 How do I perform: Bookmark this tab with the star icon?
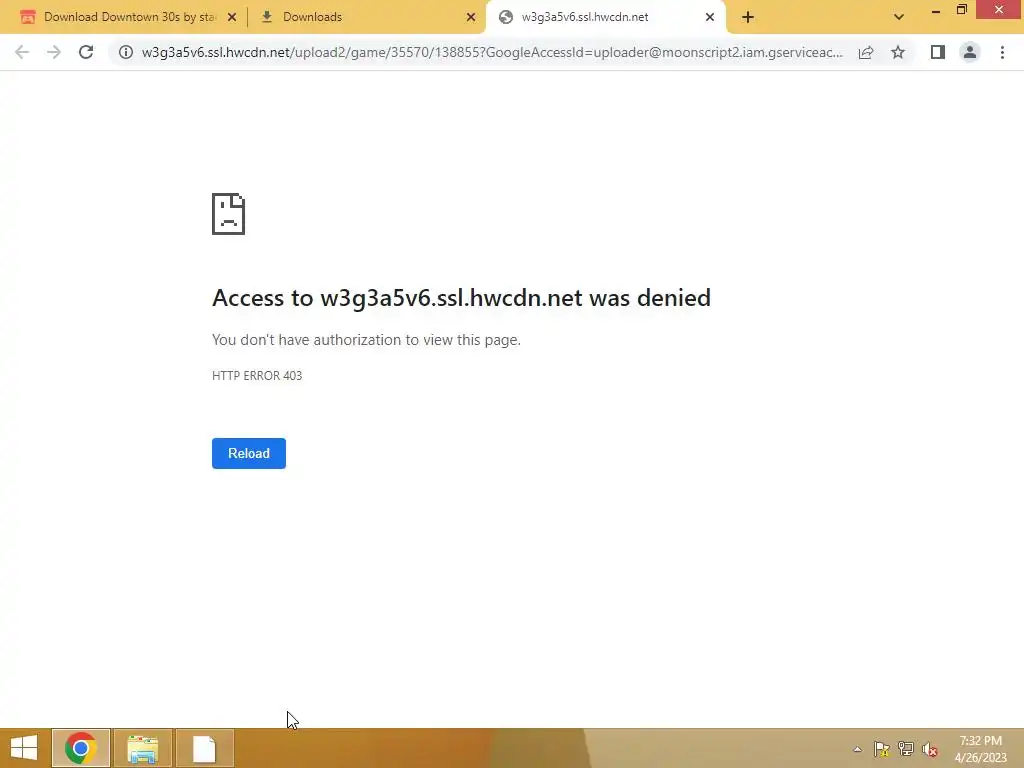pos(898,52)
